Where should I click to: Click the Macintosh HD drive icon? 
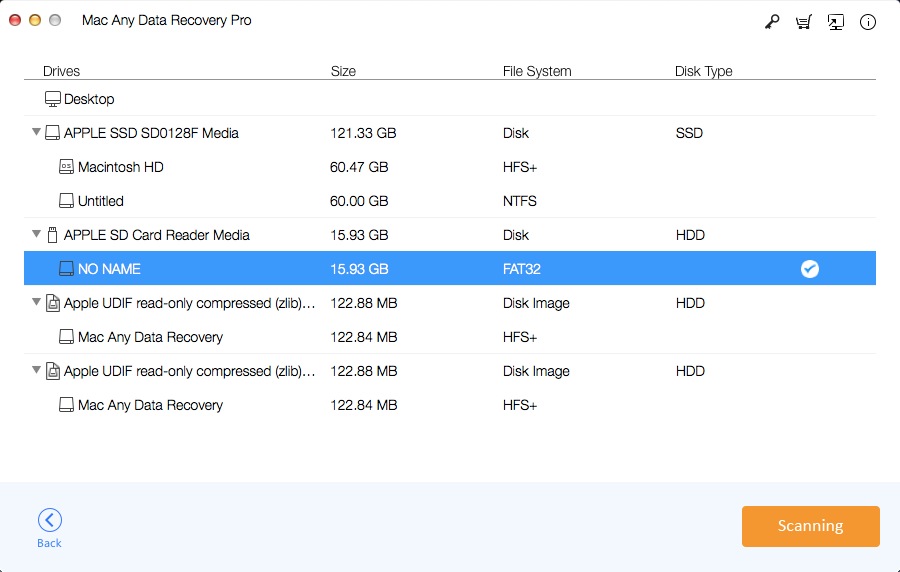pyautogui.click(x=66, y=167)
